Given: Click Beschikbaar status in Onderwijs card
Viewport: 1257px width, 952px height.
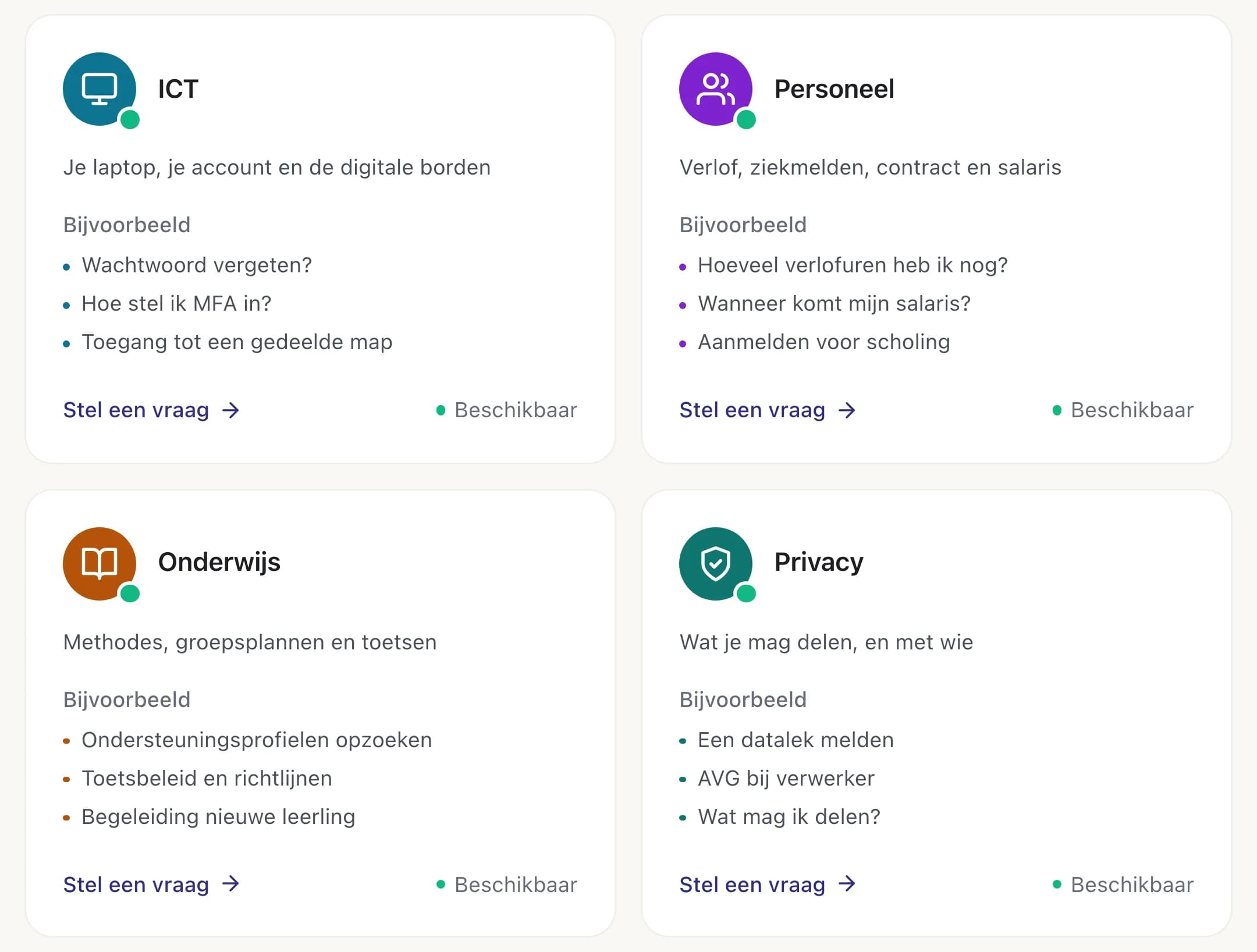Looking at the screenshot, I should tap(507, 884).
